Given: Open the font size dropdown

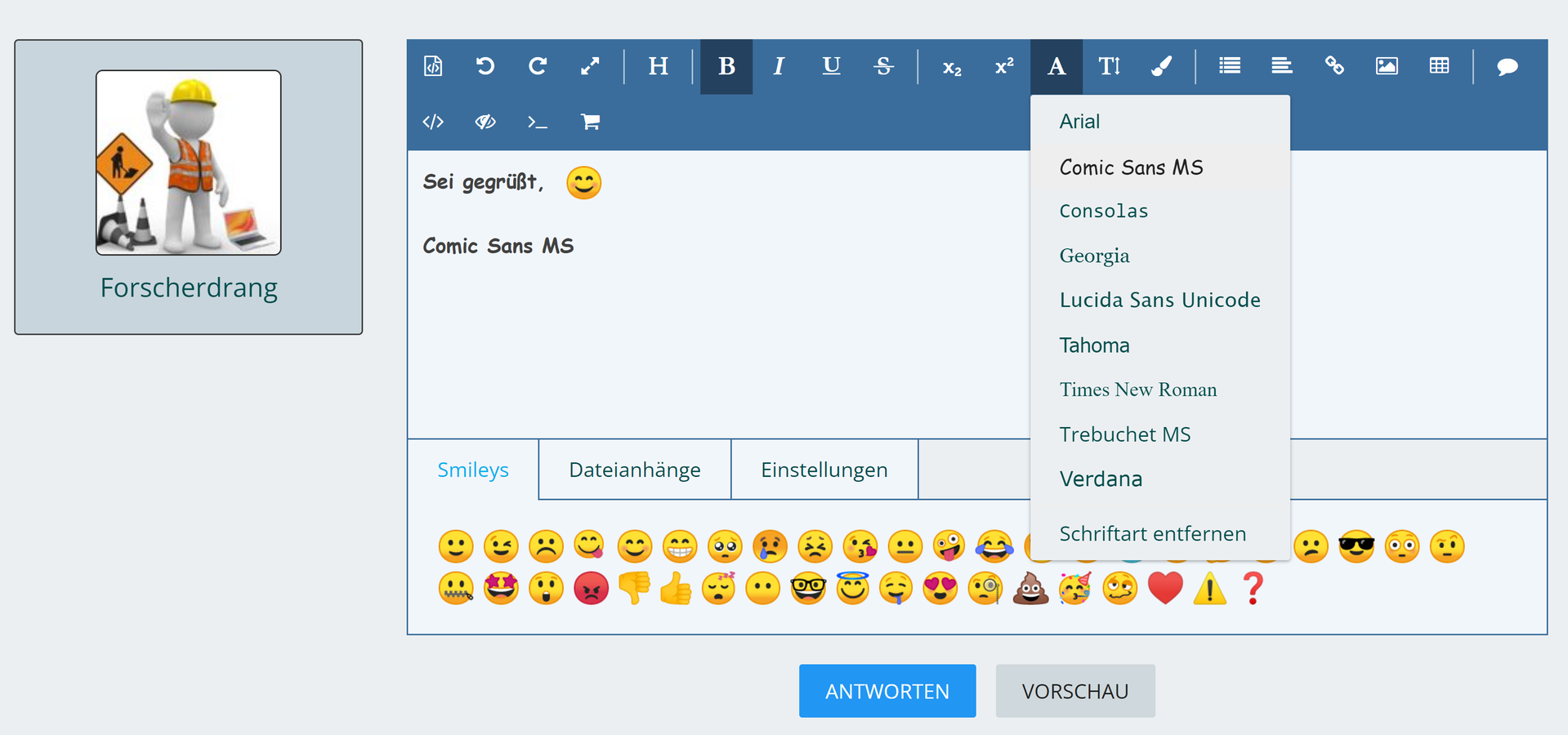Looking at the screenshot, I should pos(1109,66).
